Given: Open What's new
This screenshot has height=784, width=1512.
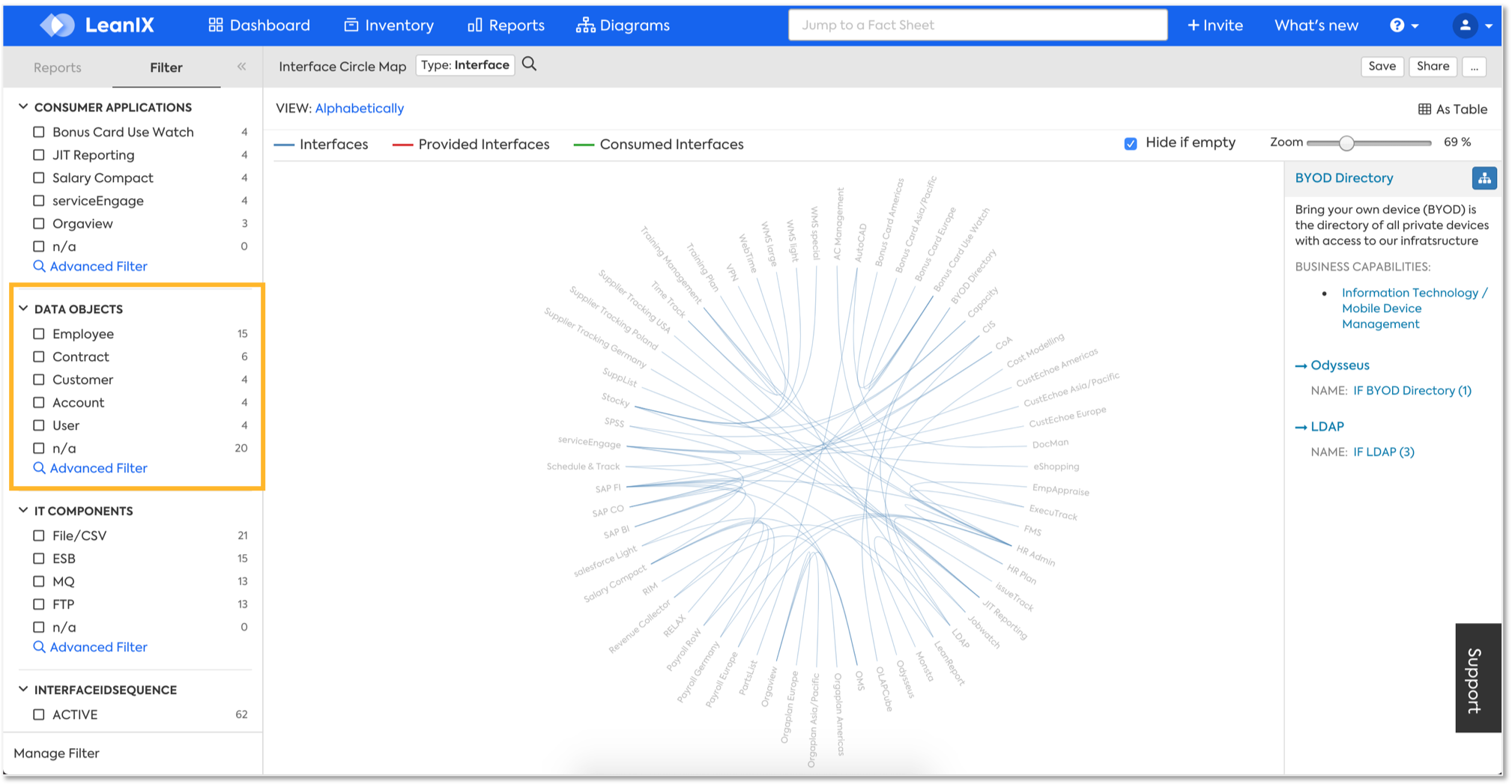Looking at the screenshot, I should [x=1316, y=25].
